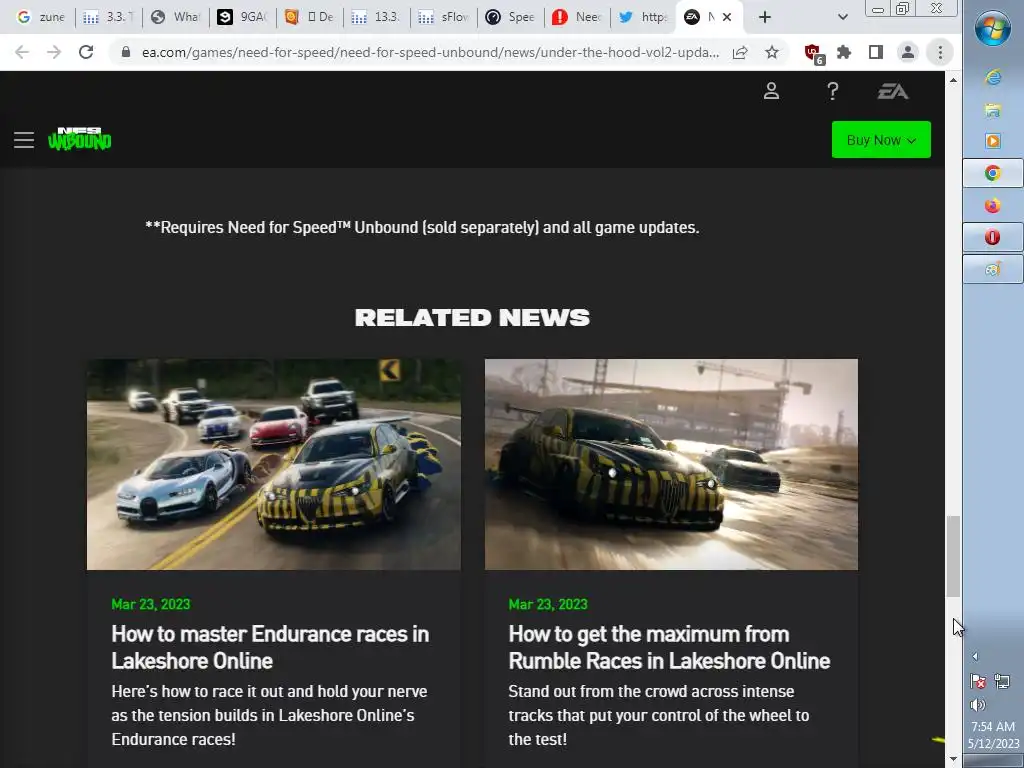Close the active EA tab
Viewport: 1024px width, 768px height.
[x=727, y=17]
